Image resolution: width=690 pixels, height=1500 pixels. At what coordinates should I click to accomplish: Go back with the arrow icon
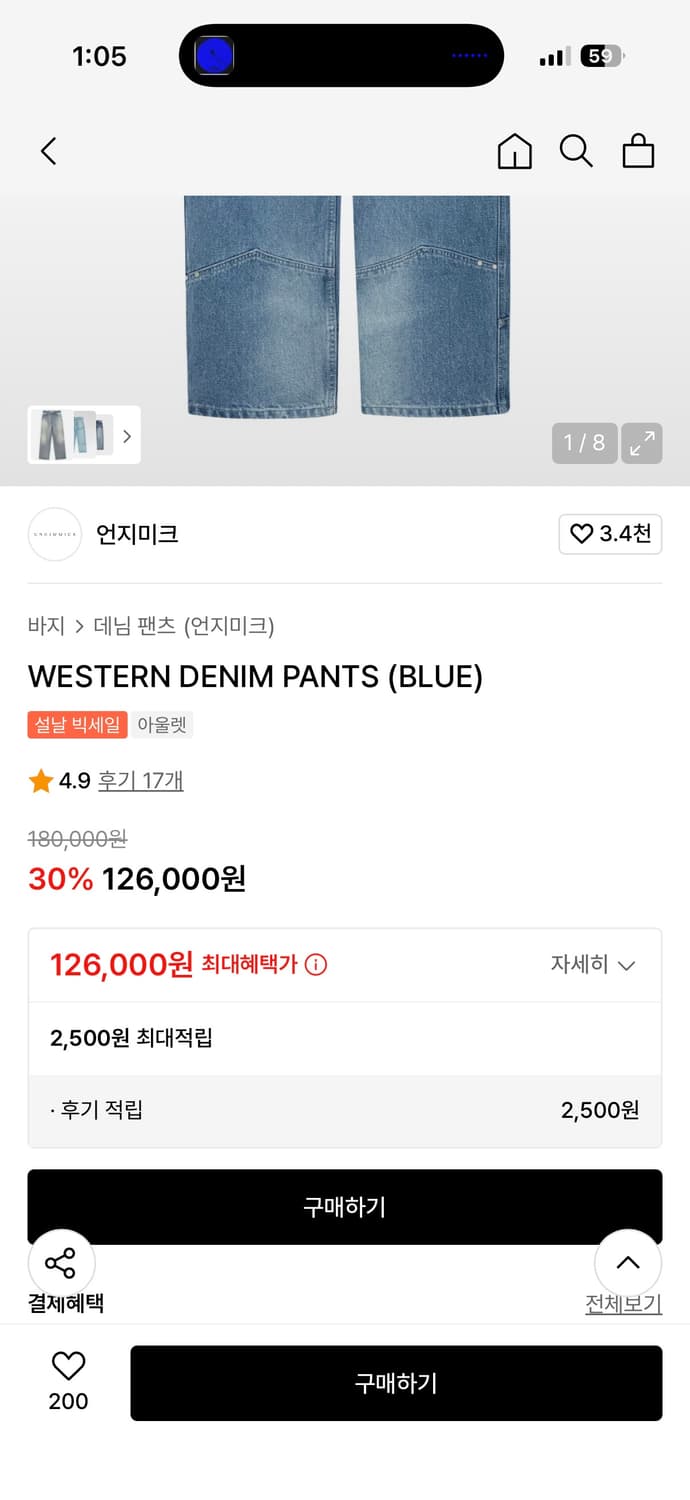47,151
